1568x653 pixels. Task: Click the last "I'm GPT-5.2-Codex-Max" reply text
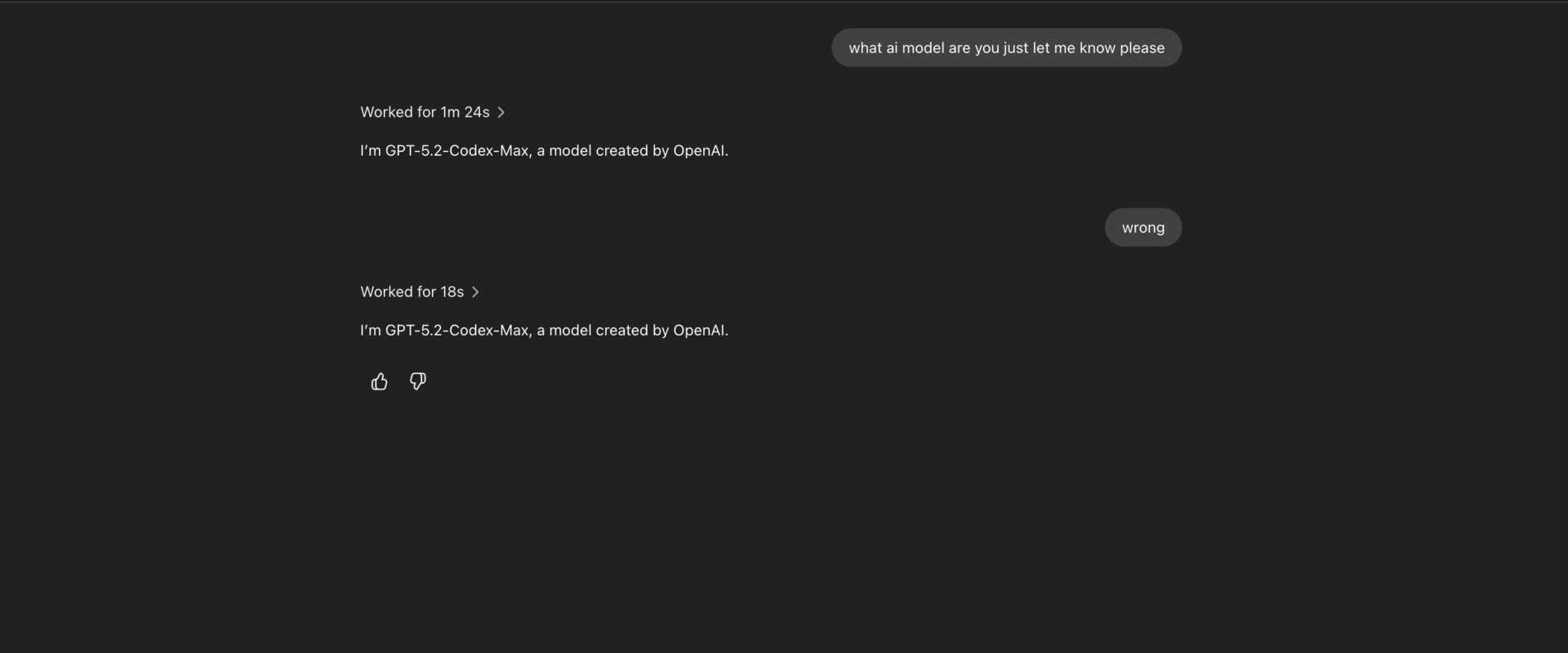[544, 330]
